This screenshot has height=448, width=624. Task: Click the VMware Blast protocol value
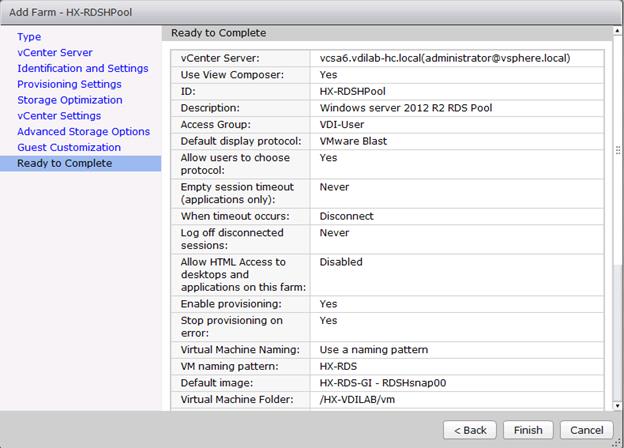353,141
